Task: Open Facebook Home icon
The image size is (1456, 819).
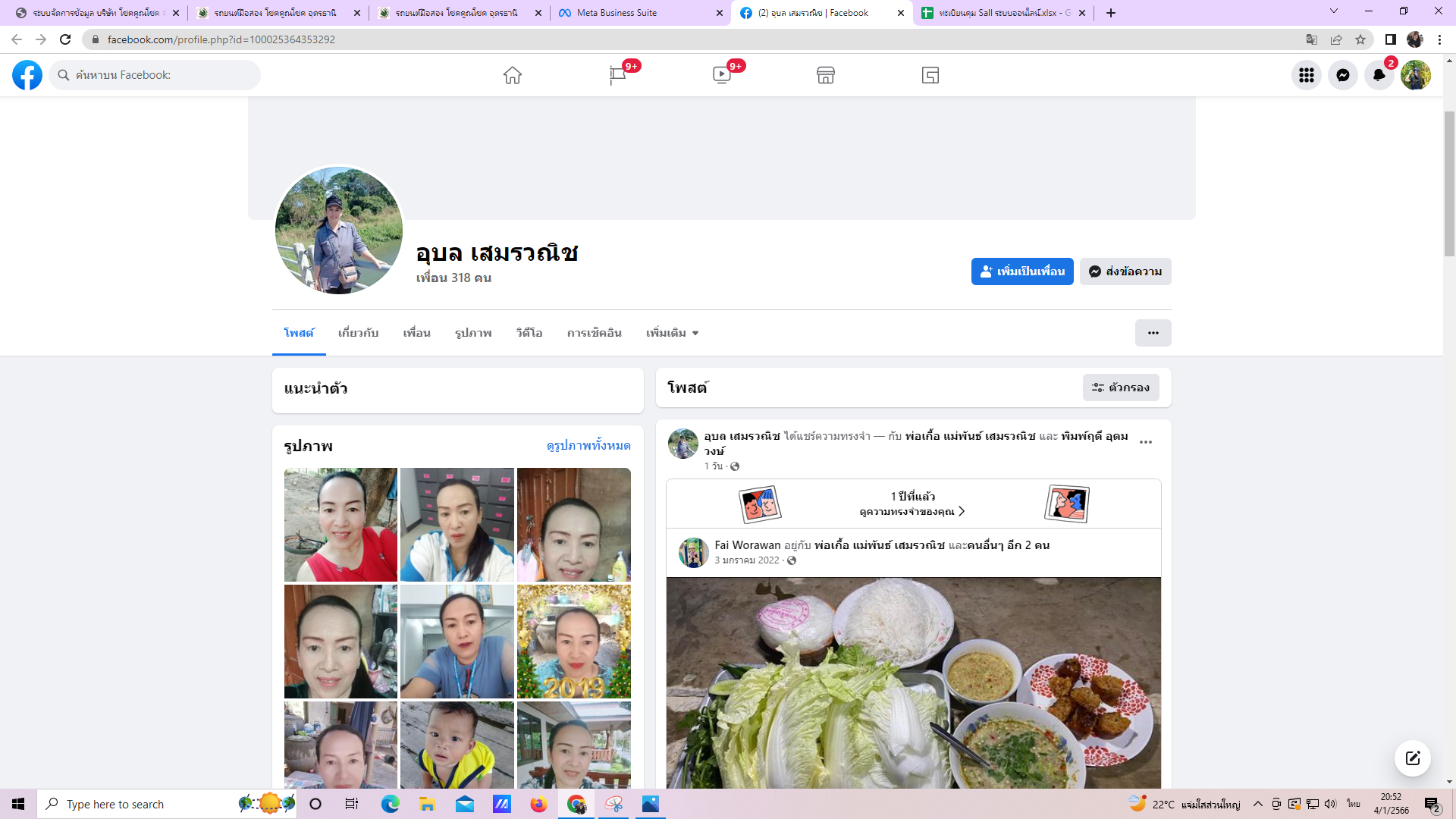Action: [513, 75]
